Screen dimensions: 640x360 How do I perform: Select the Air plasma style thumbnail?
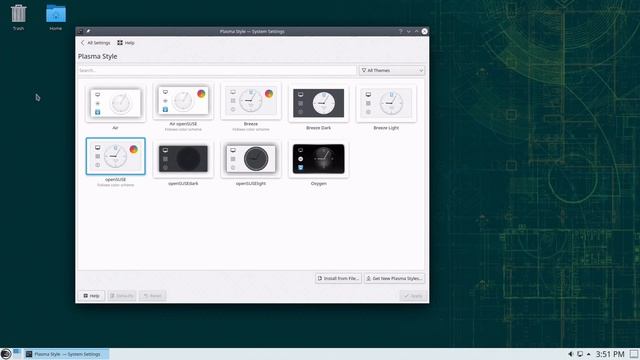[x=116, y=103]
